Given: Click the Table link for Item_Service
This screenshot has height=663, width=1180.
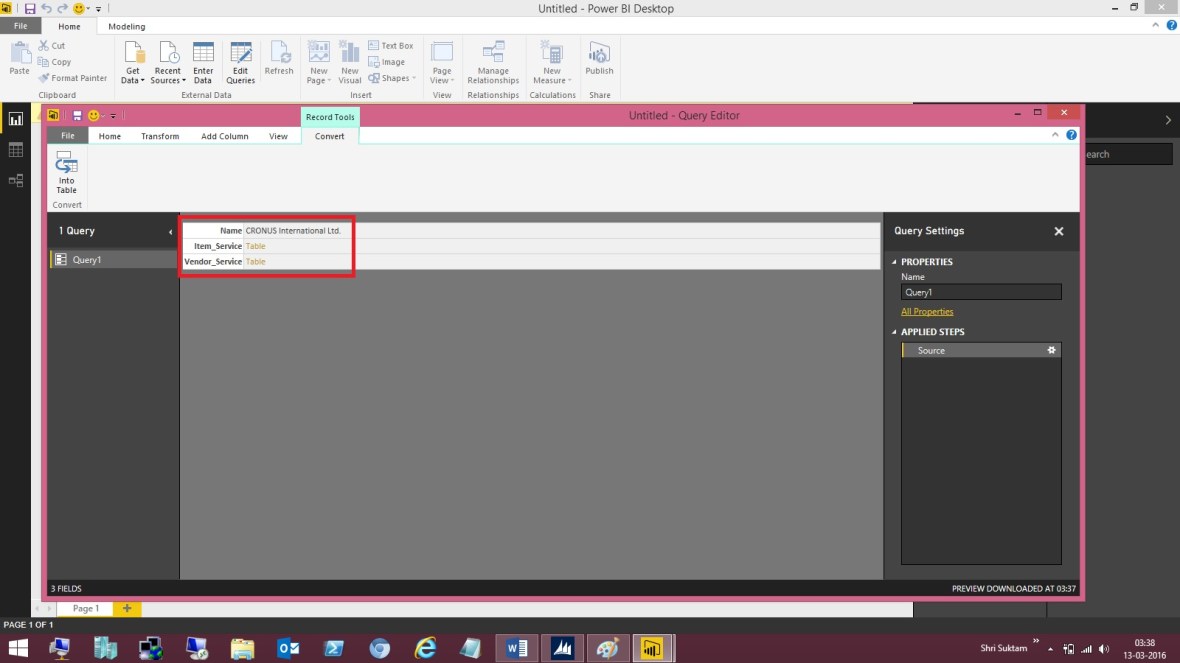Looking at the screenshot, I should (256, 245).
